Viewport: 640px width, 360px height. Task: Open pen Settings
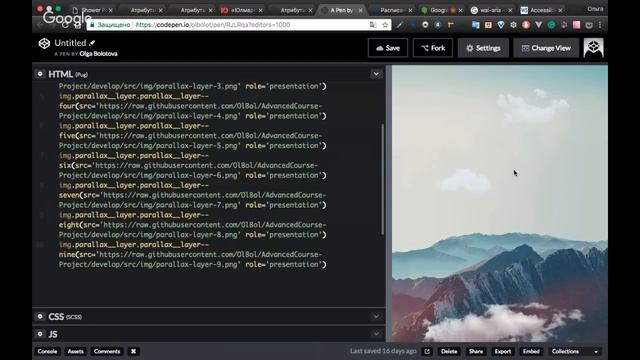point(483,48)
